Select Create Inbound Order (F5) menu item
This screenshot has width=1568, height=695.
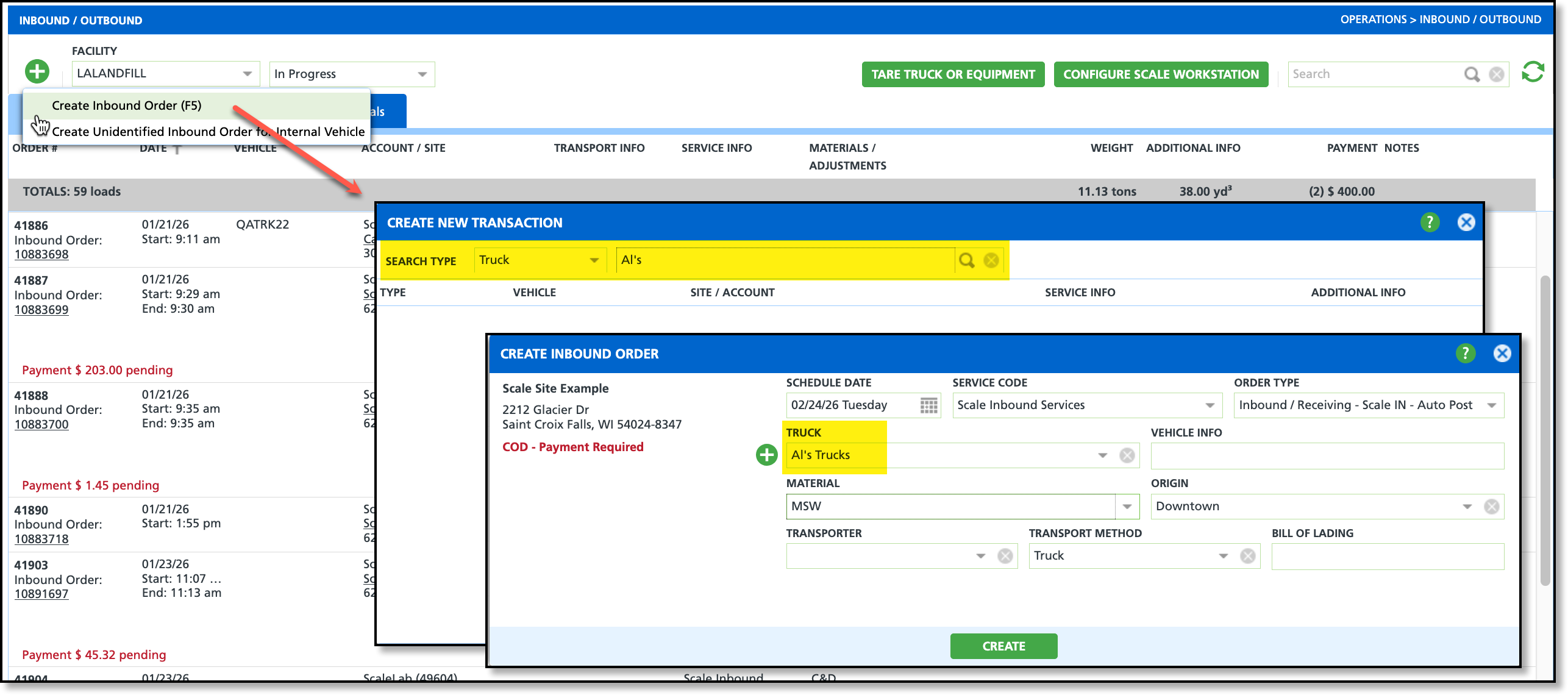[x=127, y=105]
